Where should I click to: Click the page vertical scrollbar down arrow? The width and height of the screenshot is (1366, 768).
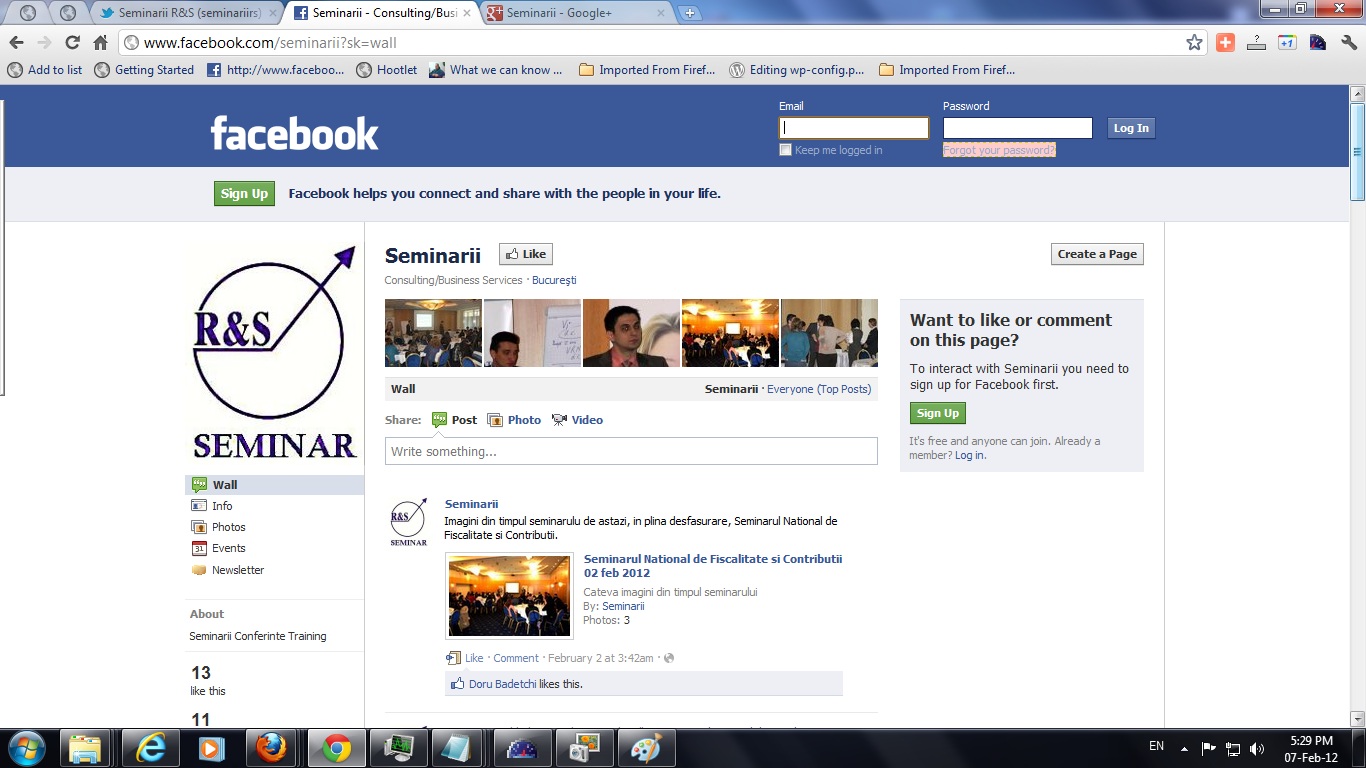1357,718
